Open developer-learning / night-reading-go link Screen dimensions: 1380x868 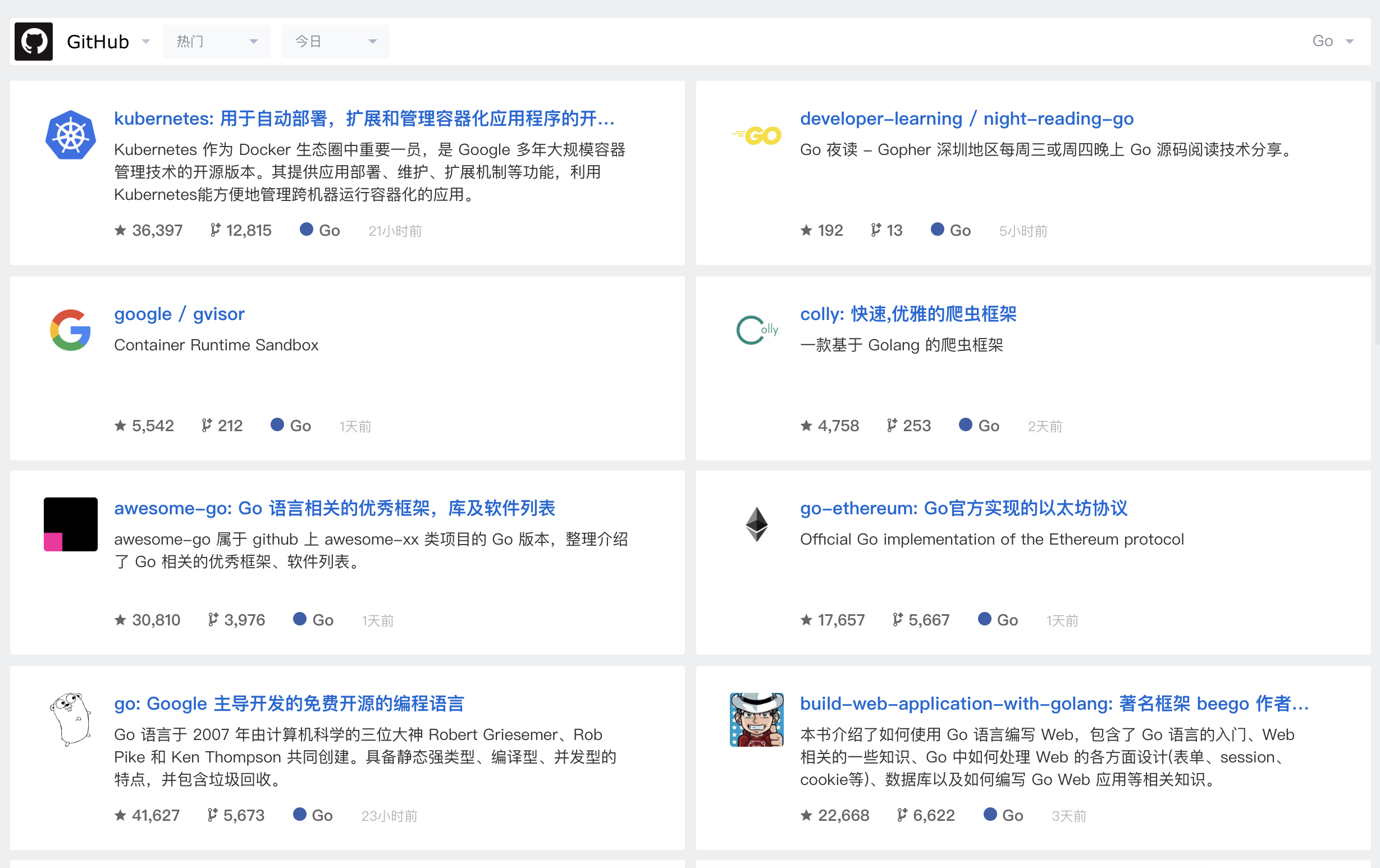pos(966,118)
